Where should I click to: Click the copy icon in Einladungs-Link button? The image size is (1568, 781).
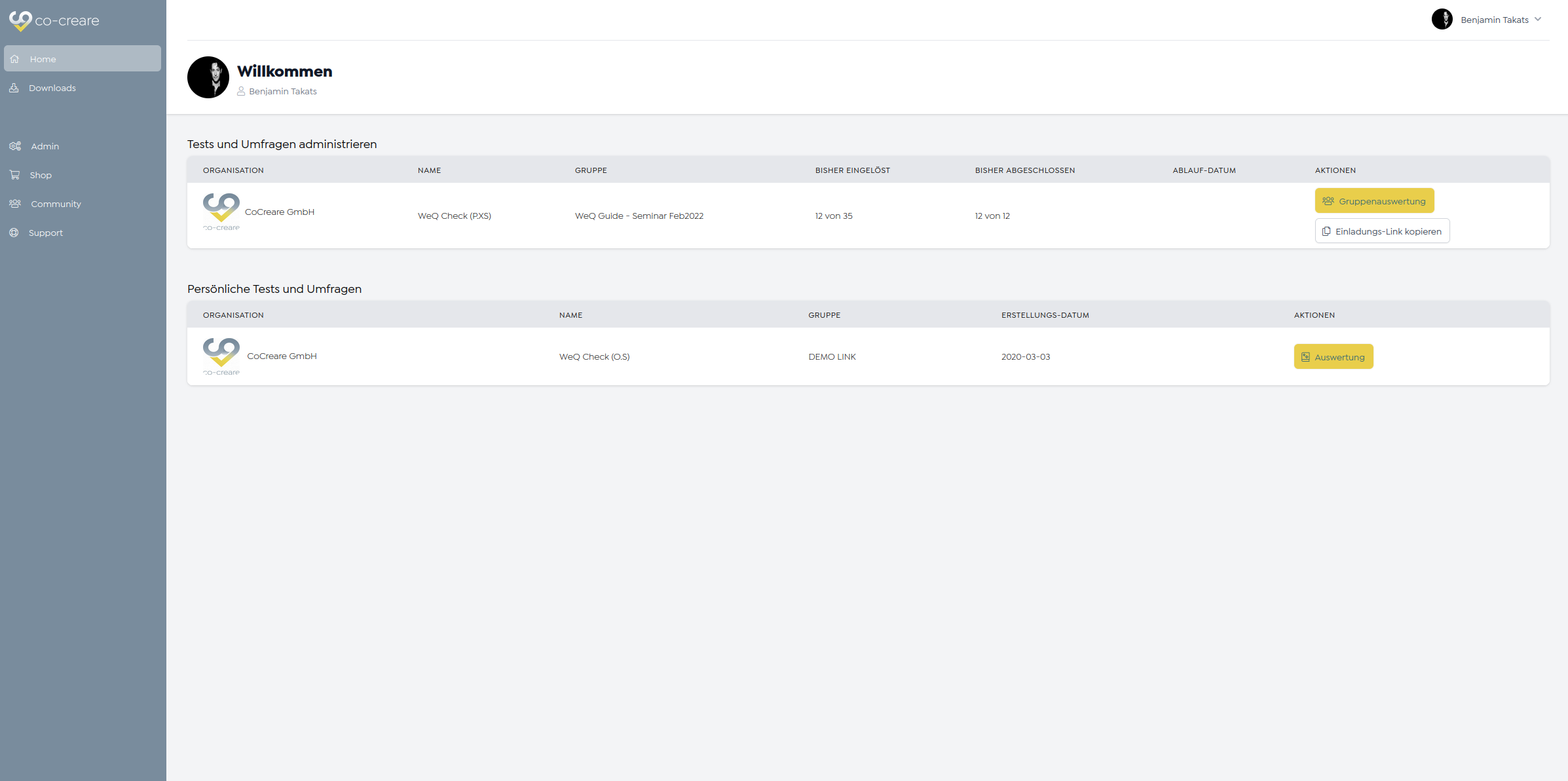pyautogui.click(x=1326, y=231)
